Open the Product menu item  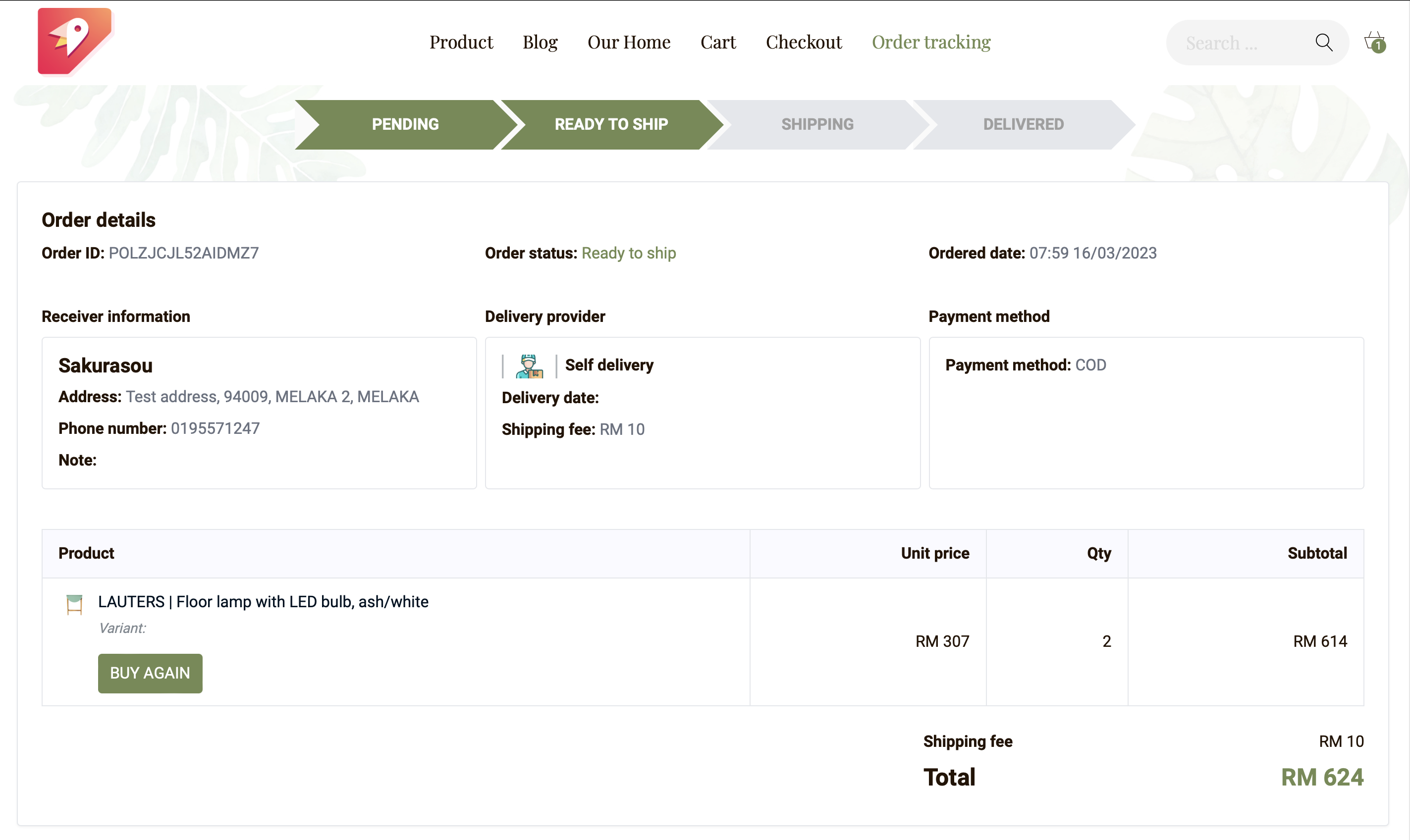click(x=461, y=43)
